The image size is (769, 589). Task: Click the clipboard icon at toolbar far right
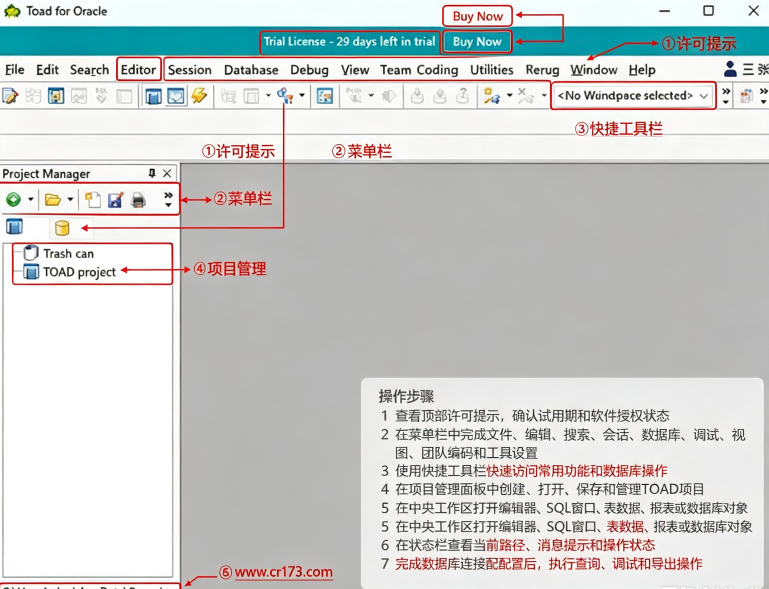coord(746,96)
